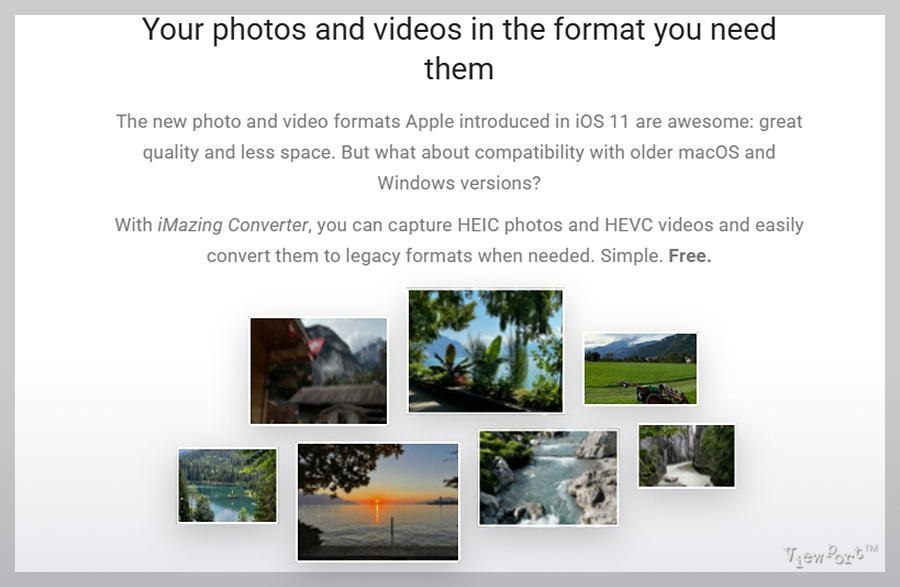Select the tropical plants lake view photo
900x587 pixels.
pos(486,351)
